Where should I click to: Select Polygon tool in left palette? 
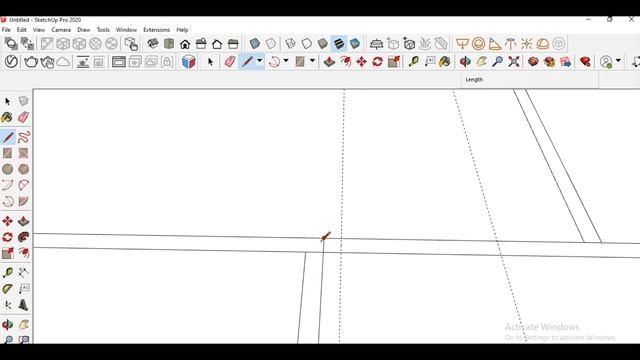[x=24, y=169]
